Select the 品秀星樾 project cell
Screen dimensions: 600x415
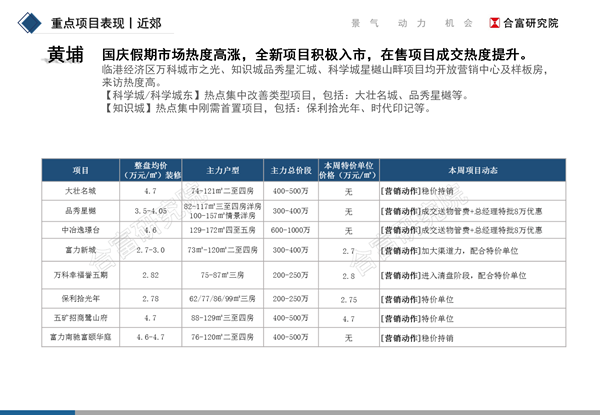80,211
